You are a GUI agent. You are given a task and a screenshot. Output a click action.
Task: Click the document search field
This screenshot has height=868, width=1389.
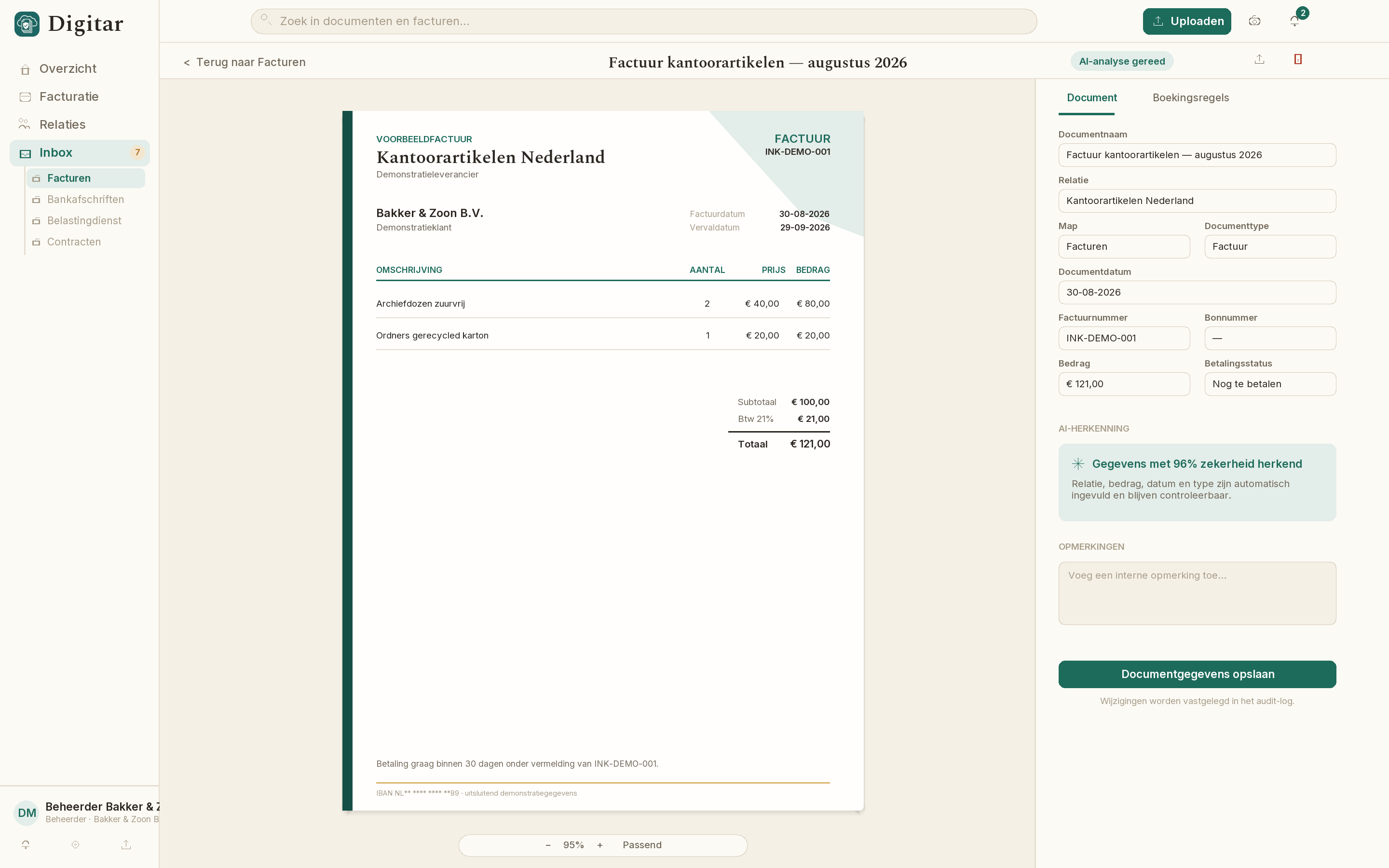point(643,21)
